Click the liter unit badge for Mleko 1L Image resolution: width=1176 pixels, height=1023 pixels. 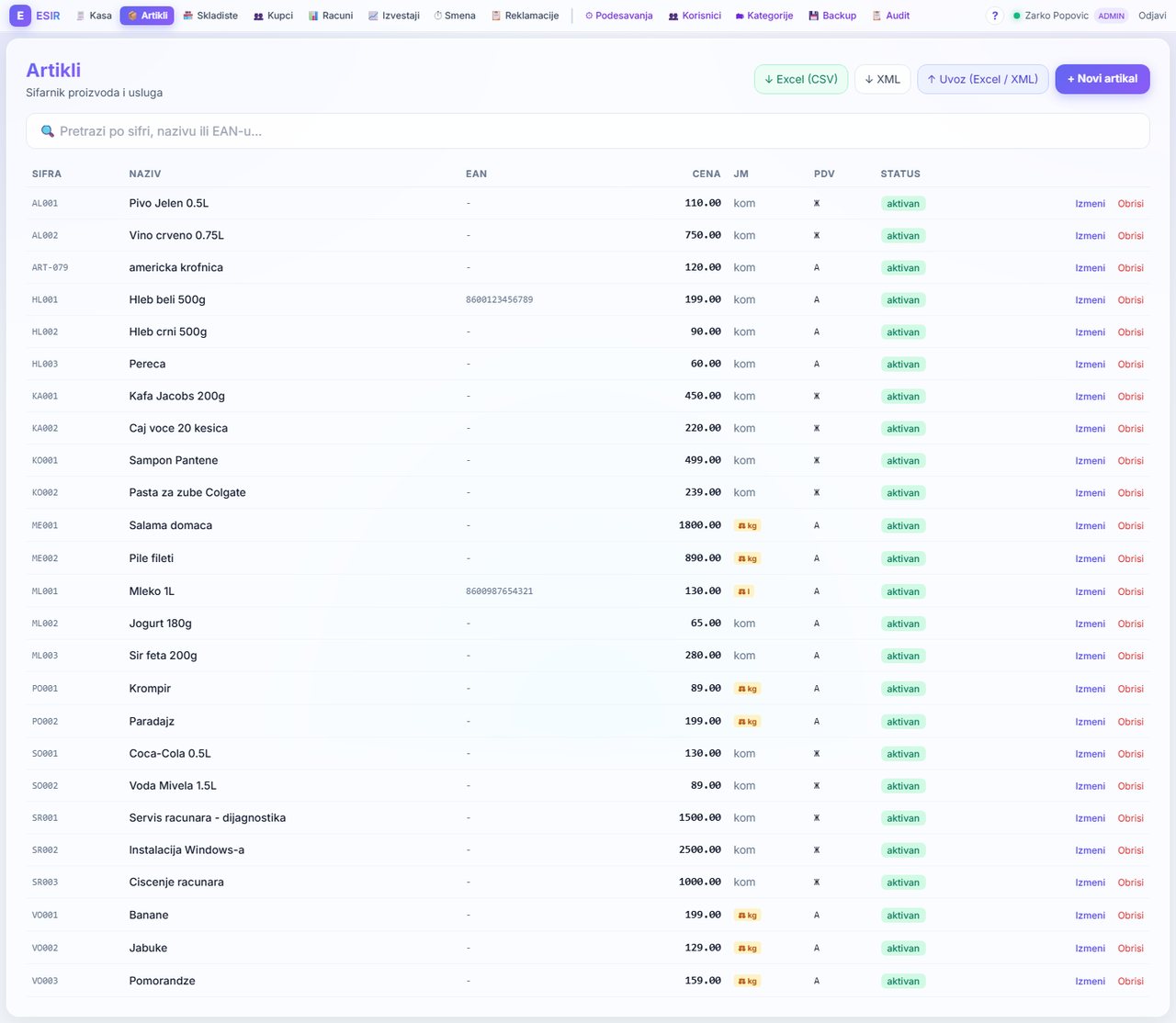(x=744, y=591)
